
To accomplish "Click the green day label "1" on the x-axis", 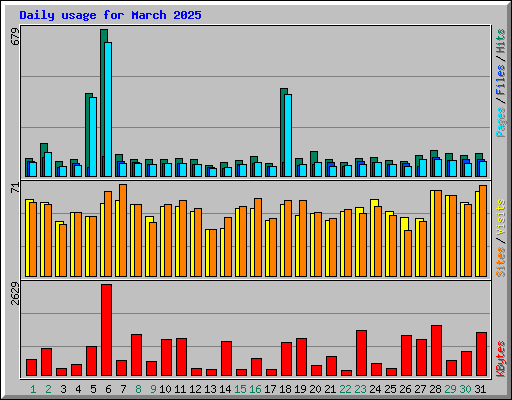I will (33, 389).
